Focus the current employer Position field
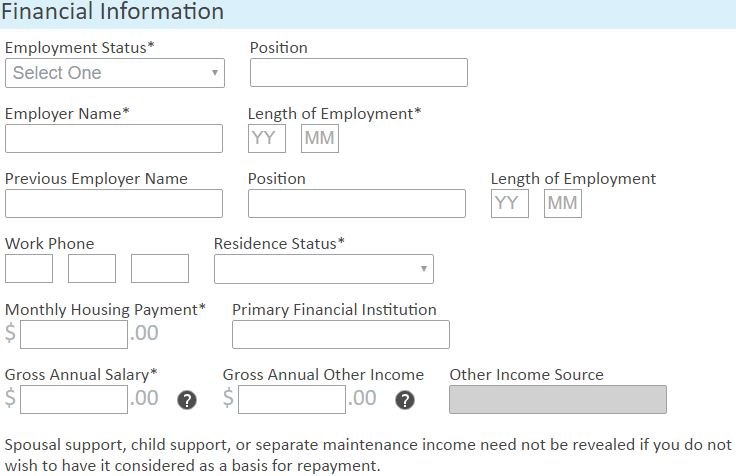This screenshot has height=476, width=736. pos(359,72)
